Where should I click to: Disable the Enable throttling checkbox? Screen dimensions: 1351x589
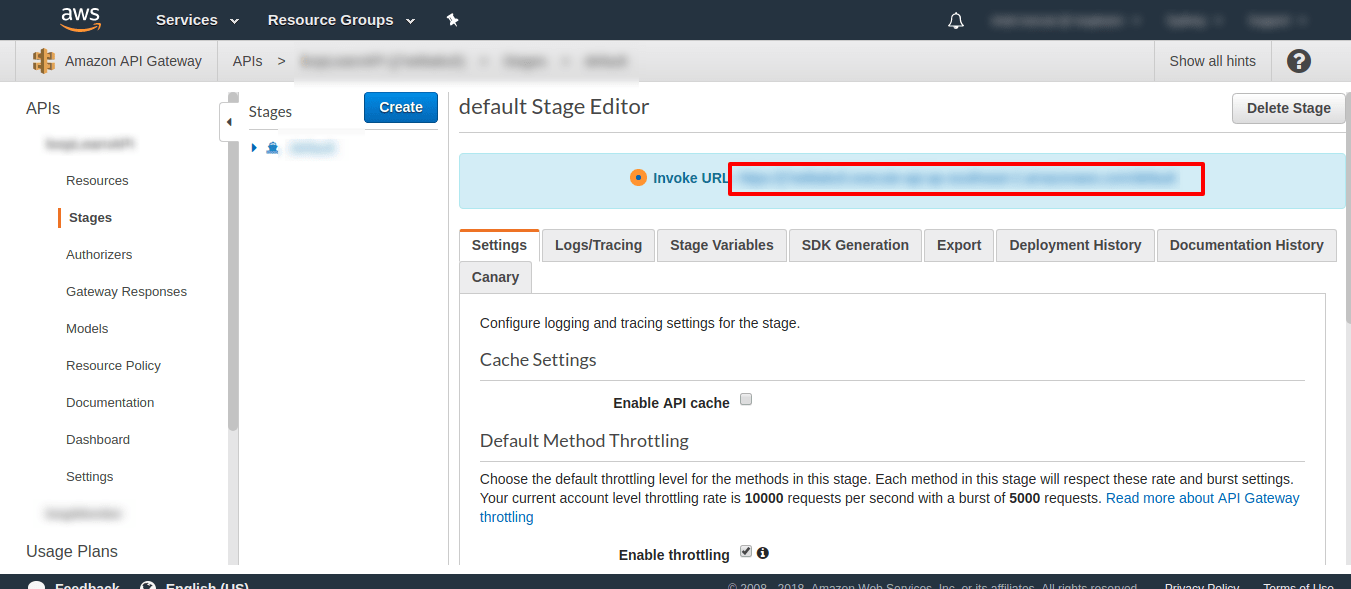tap(745, 550)
